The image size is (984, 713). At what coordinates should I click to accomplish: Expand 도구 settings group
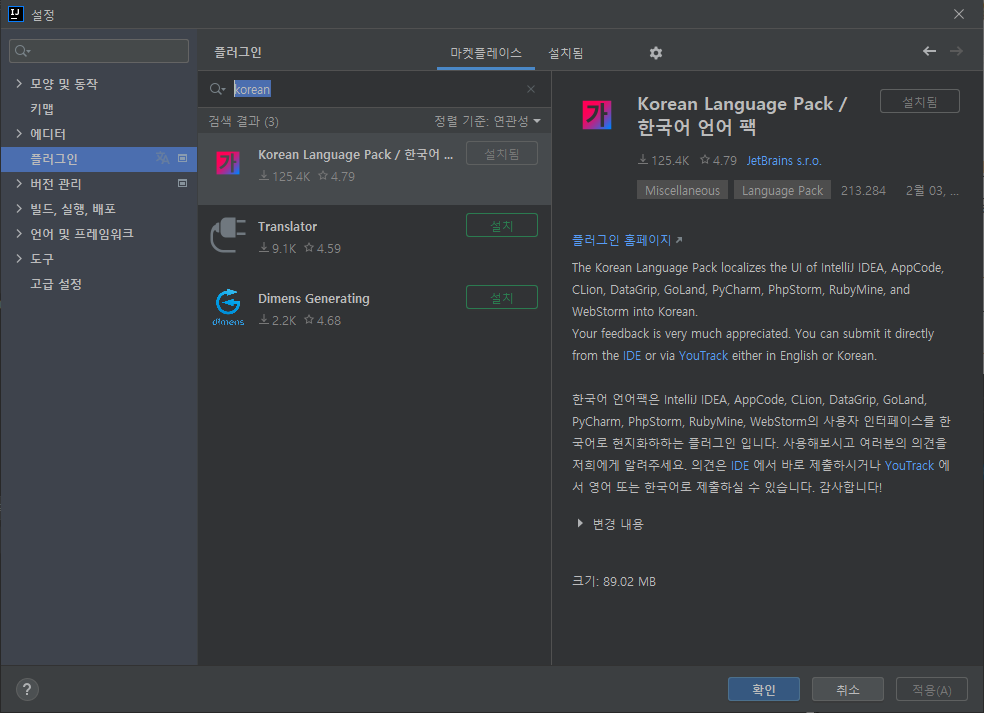point(19,259)
